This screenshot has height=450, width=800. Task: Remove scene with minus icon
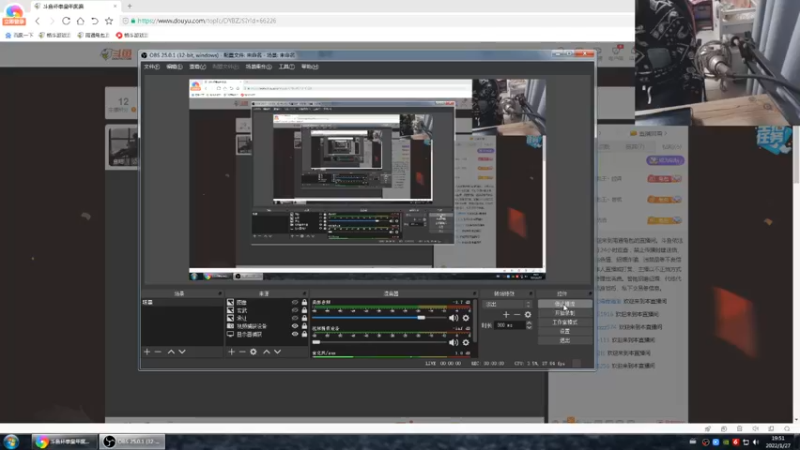point(158,352)
